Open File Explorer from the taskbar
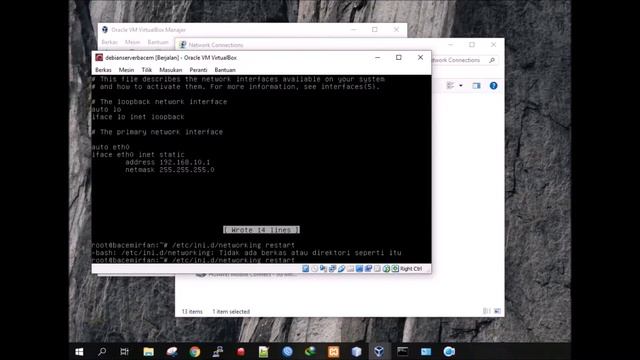 [149, 351]
